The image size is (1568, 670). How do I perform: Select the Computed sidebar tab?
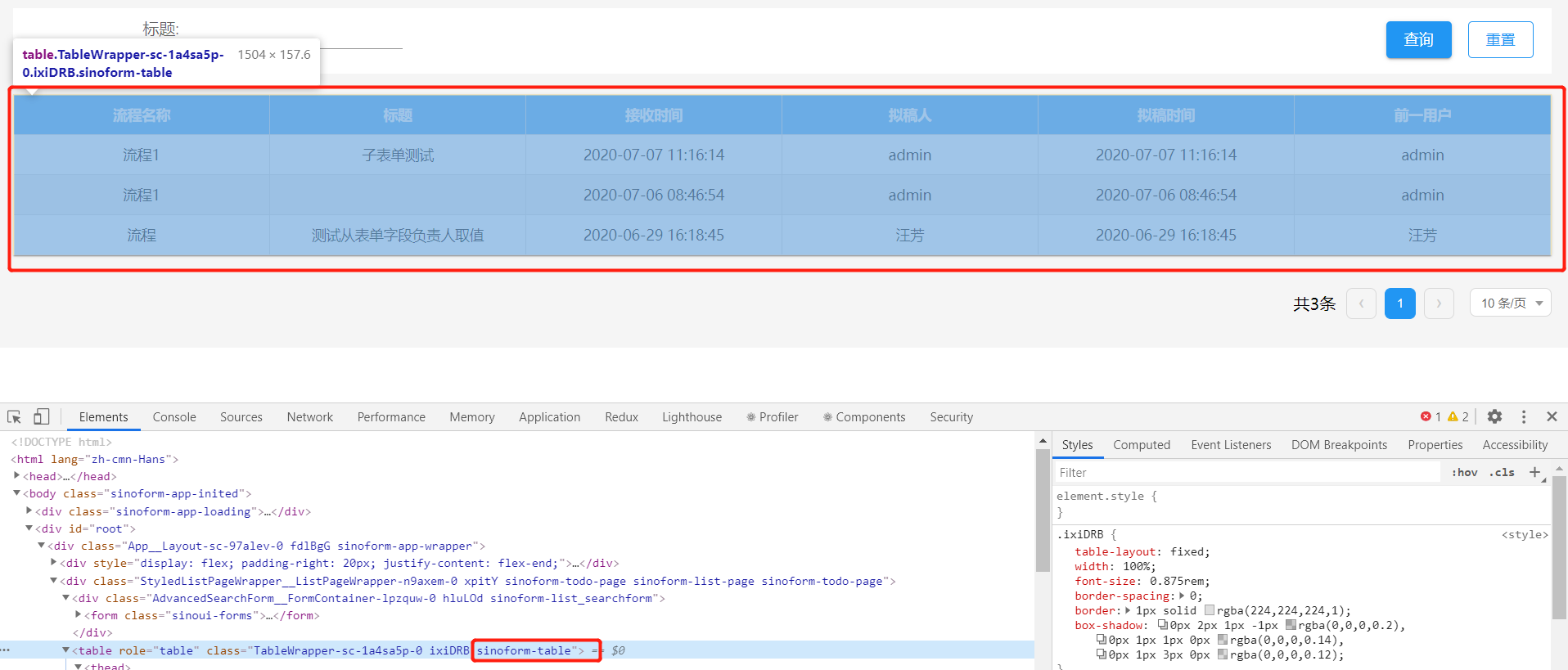click(x=1142, y=445)
